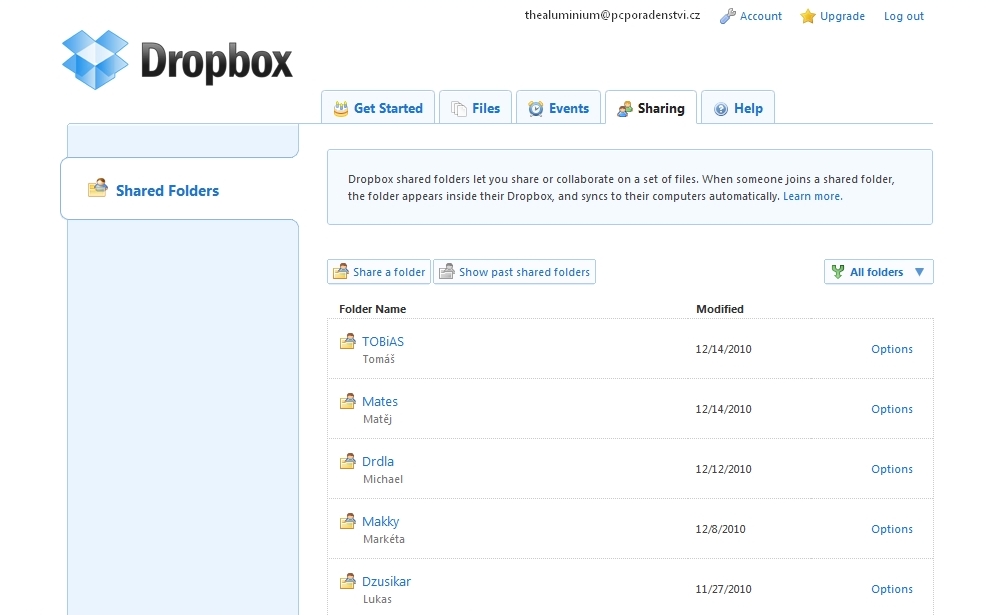Go to the Help tab
Viewport: 1000px width, 615px height.
[738, 107]
